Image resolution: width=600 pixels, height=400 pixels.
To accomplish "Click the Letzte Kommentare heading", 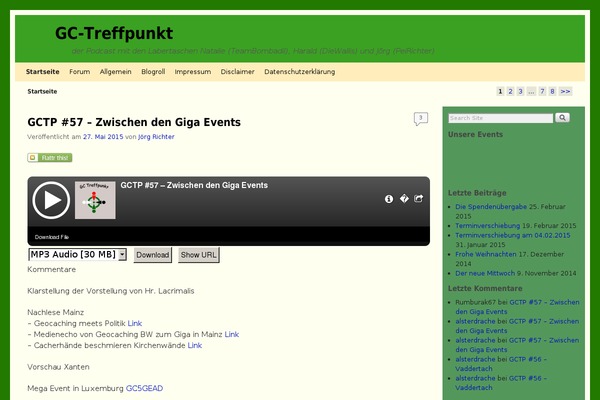I will (x=485, y=288).
